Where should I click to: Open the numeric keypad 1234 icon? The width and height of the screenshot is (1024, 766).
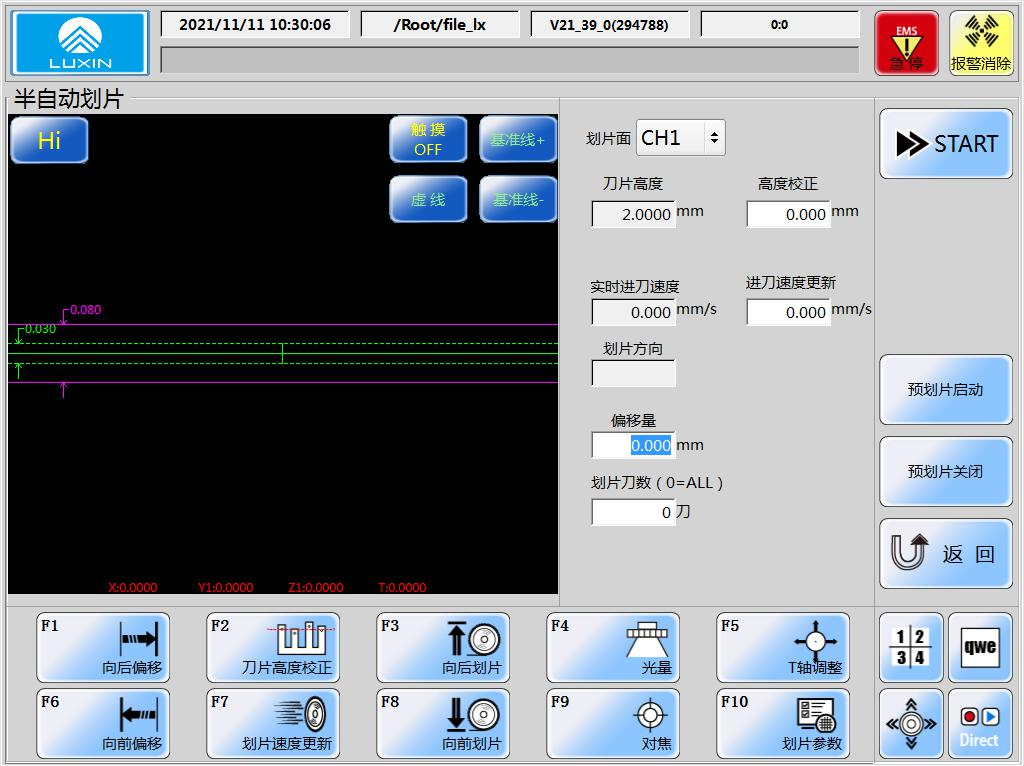coord(910,647)
